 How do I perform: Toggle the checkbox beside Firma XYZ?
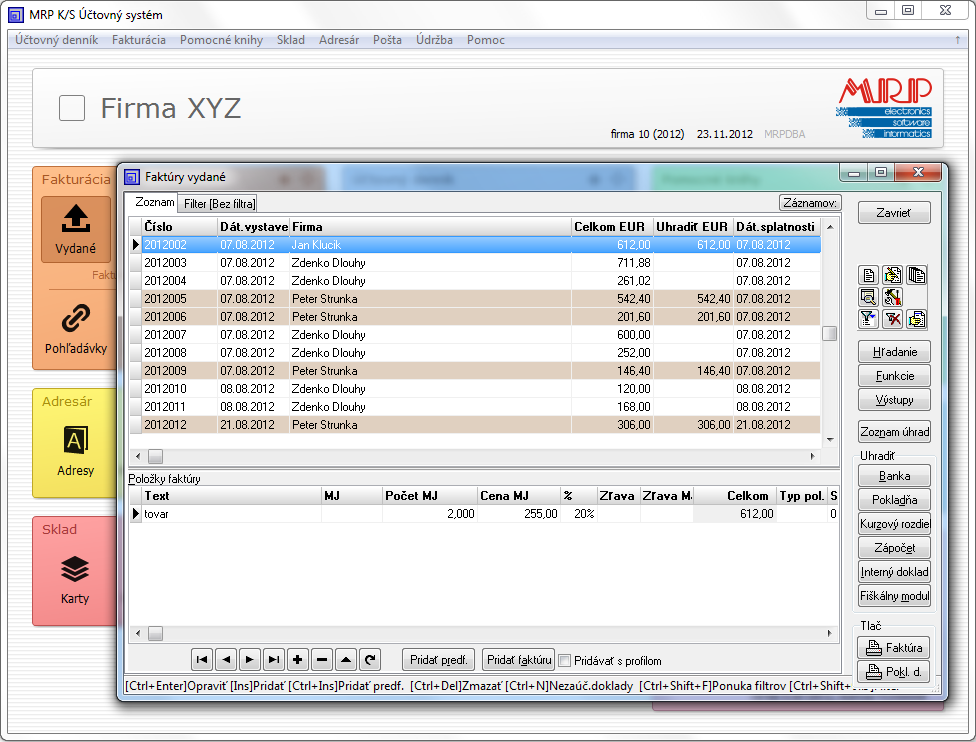72,108
